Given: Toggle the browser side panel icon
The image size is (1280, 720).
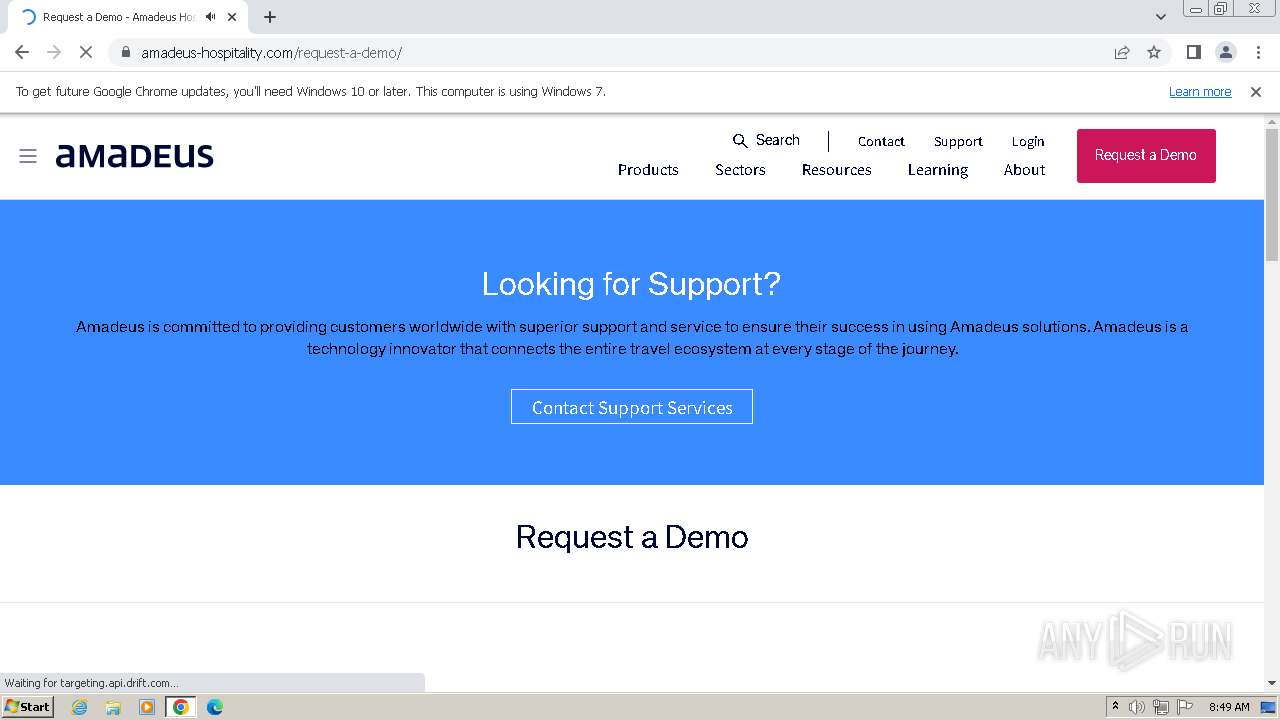Looking at the screenshot, I should pos(1193,52).
